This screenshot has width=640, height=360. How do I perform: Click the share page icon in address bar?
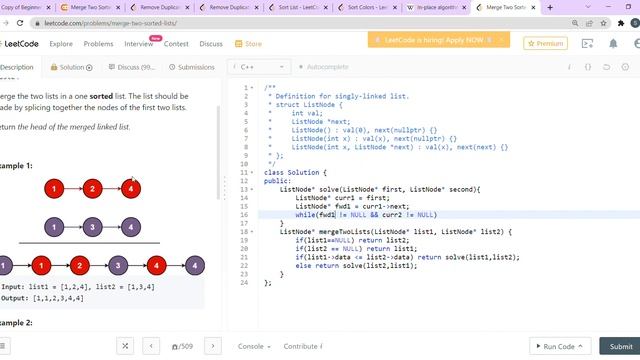[x=589, y=23]
